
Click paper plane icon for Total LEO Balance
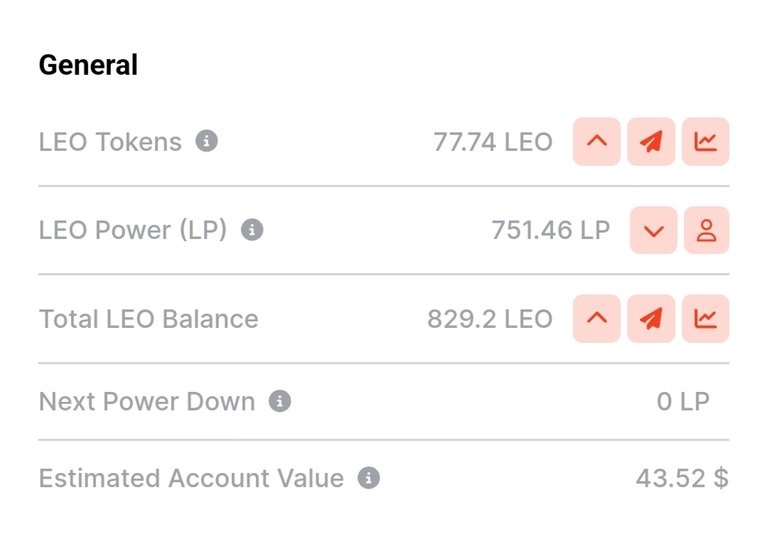[651, 319]
